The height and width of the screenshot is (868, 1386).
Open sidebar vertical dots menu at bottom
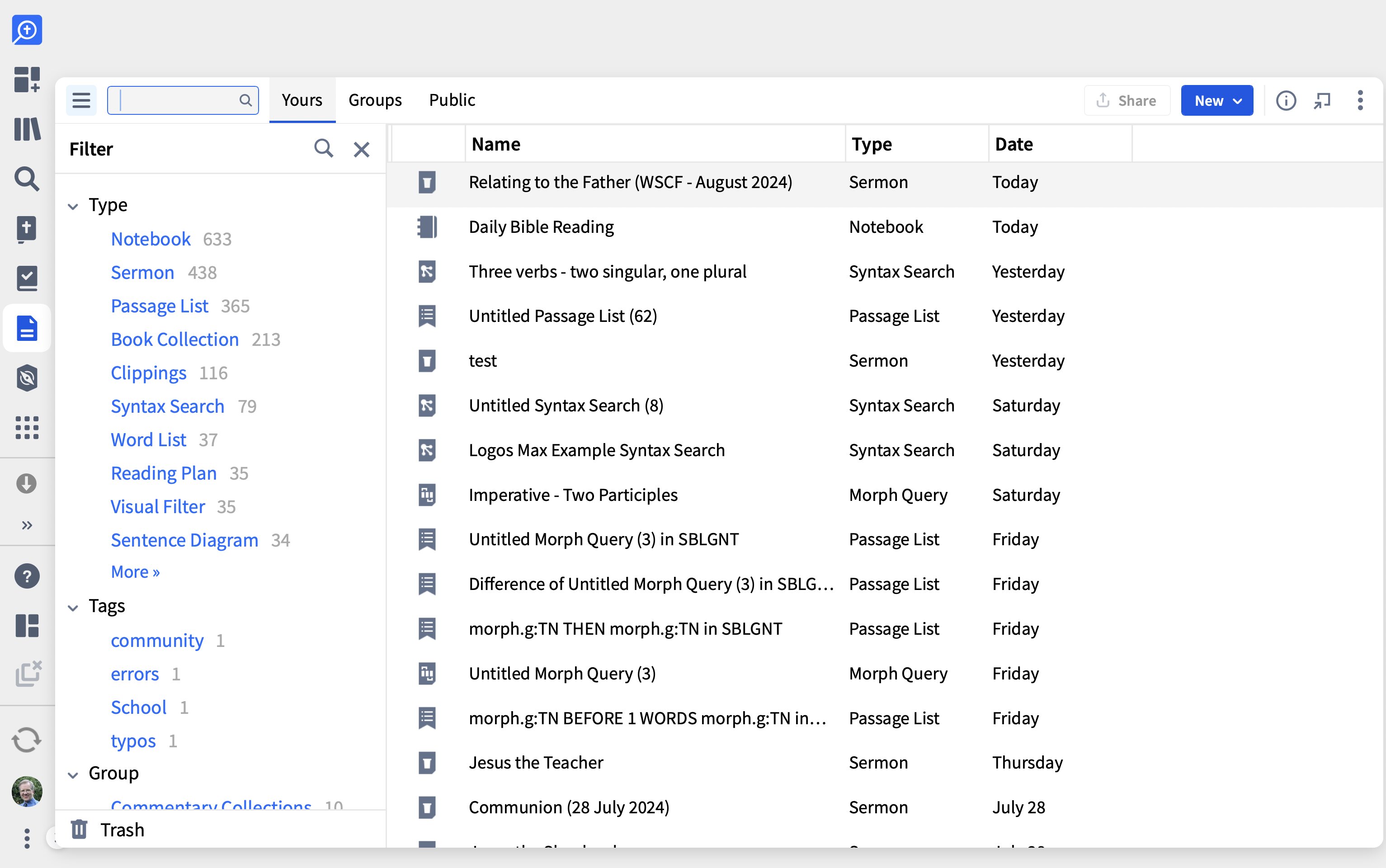pyautogui.click(x=27, y=839)
